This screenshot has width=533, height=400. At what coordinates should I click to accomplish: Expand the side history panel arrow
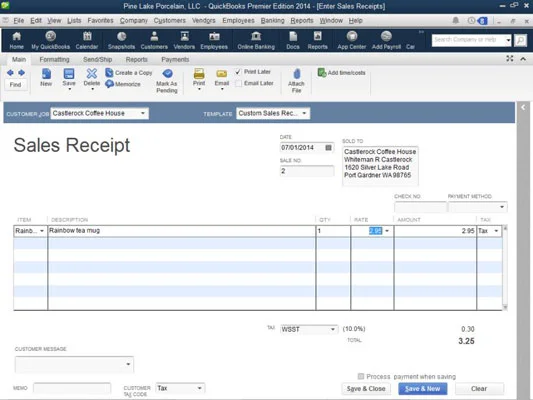(523, 107)
